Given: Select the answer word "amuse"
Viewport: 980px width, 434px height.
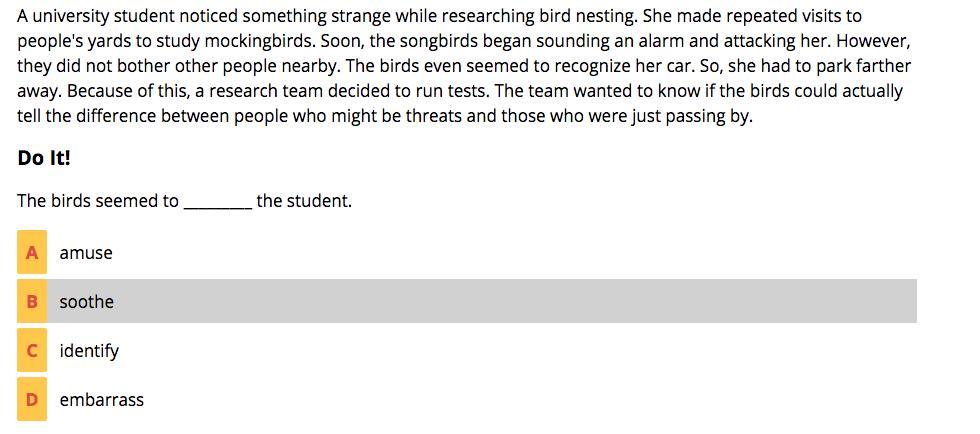Looking at the screenshot, I should click(x=86, y=253).
